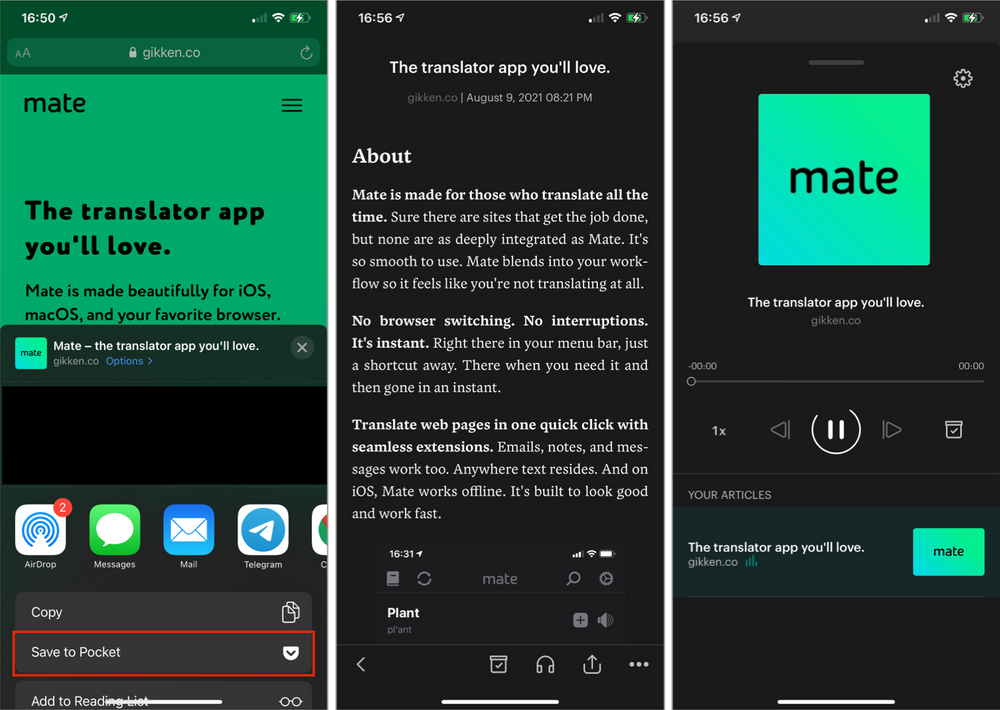
Task: Tap the share icon in the reader toolbar
Action: point(591,664)
